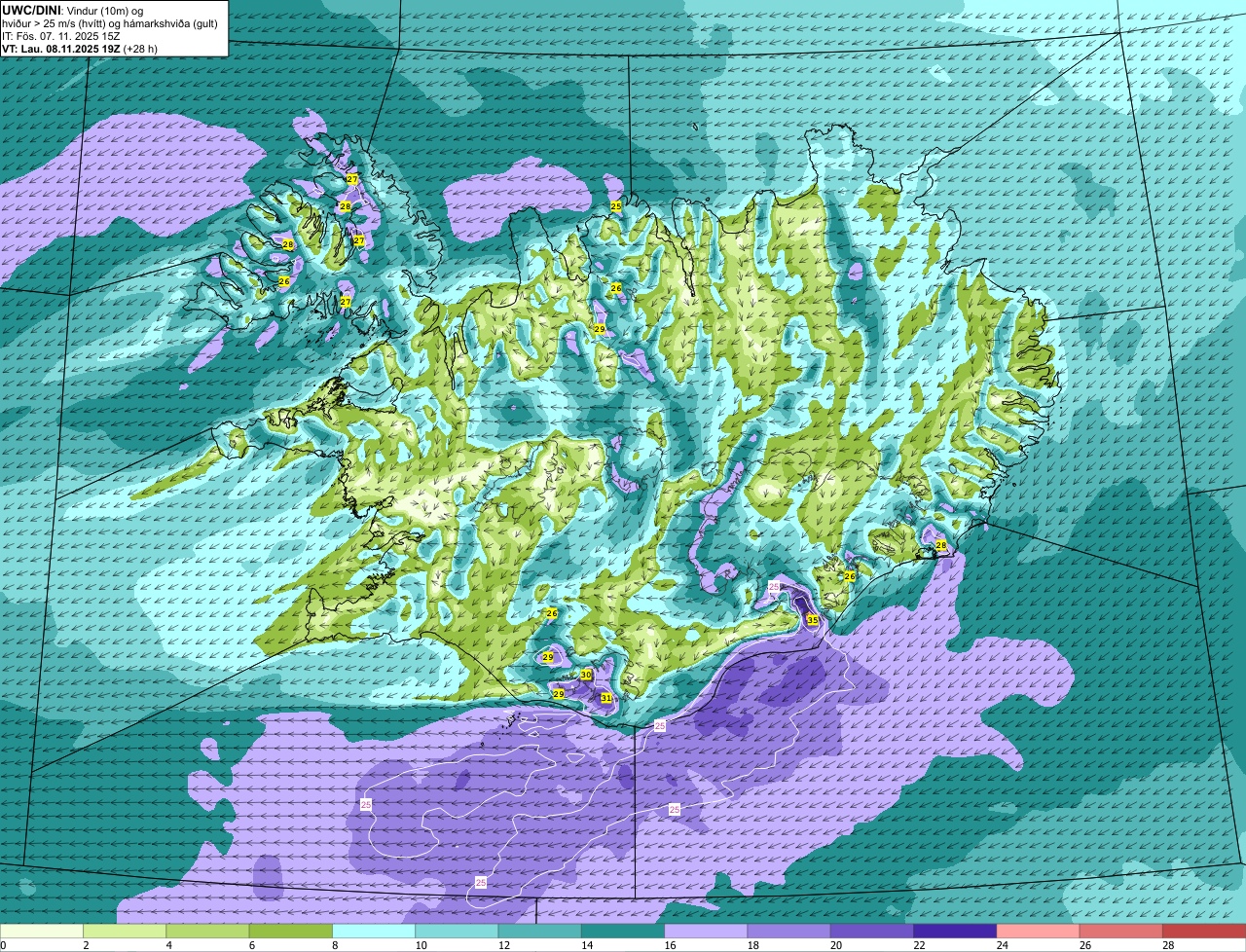This screenshot has width=1246, height=952.
Task: Click the legend tick label '8'
Action: (334, 945)
